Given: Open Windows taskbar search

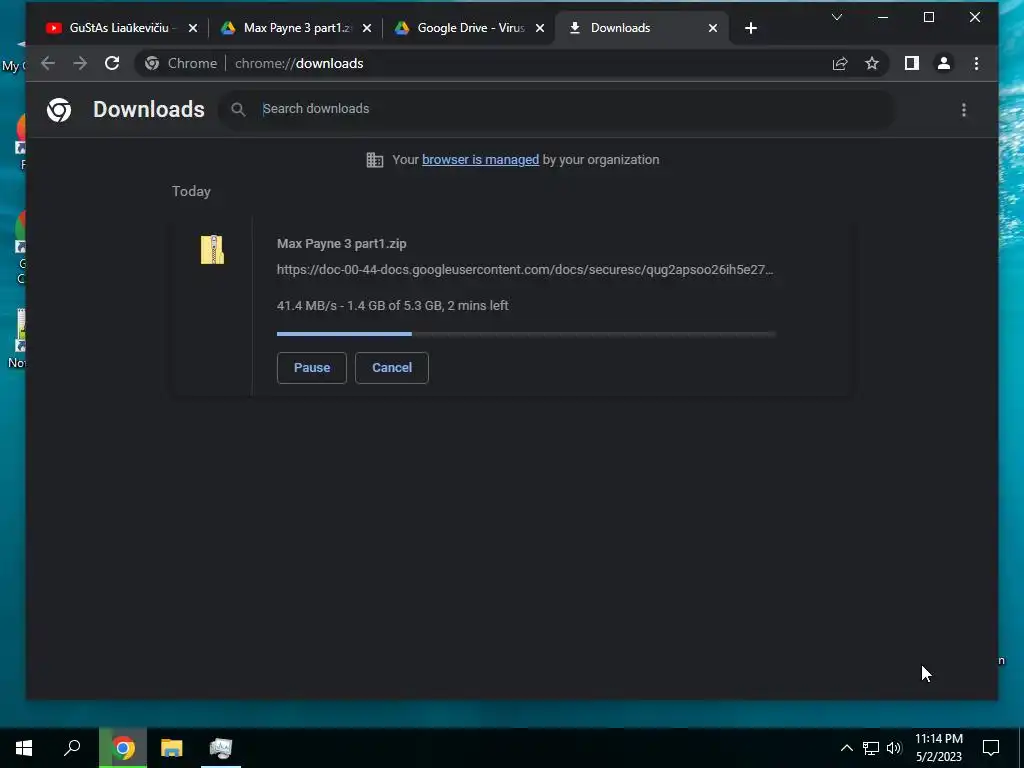Looking at the screenshot, I should (x=72, y=748).
